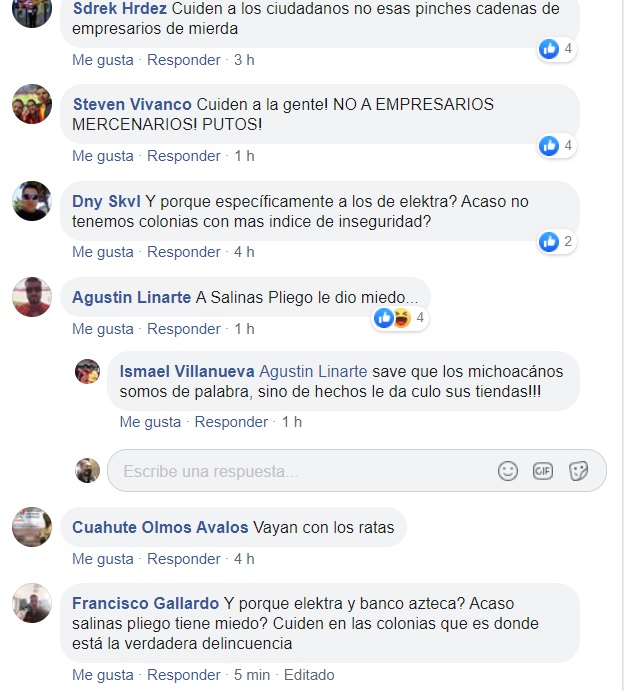Viewport: 624px width, 691px height.
Task: Click 'Editado' on Francisco Gallardo's comment
Action: pos(309,675)
